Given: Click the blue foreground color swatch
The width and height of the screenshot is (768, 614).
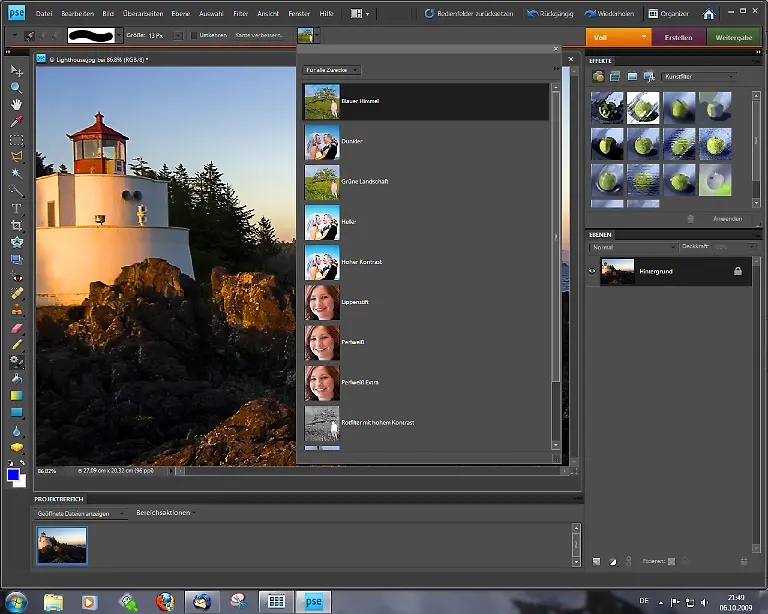Looking at the screenshot, I should [14, 475].
